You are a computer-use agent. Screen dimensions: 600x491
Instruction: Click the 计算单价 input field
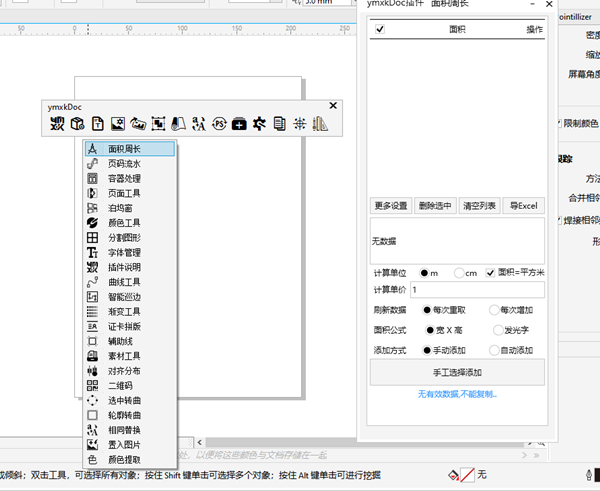[x=478, y=290]
